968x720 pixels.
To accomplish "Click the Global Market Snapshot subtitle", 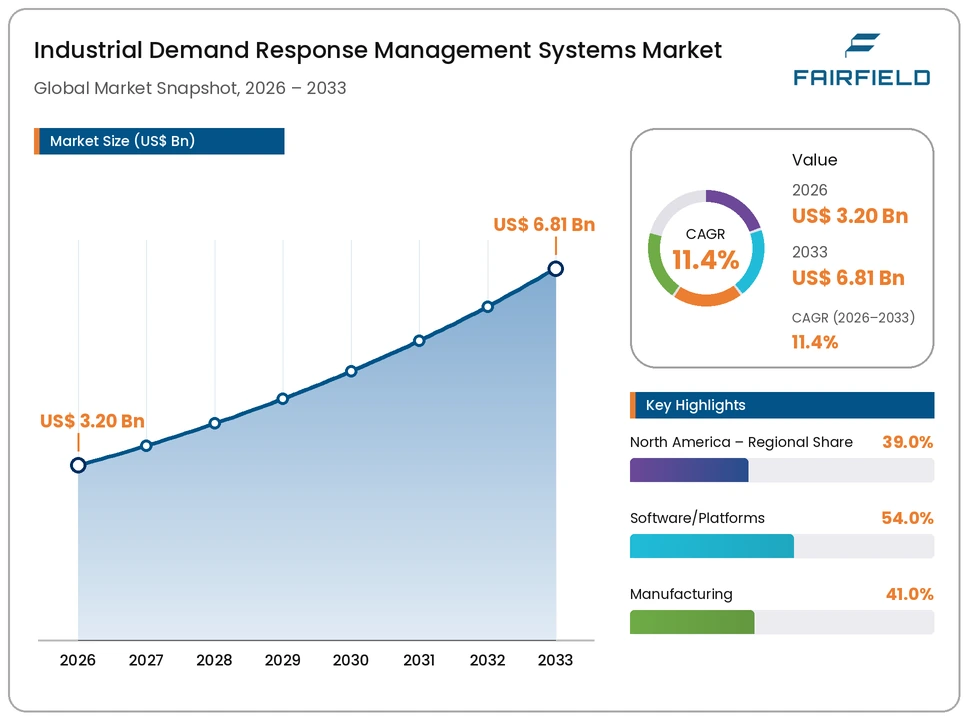I will tap(190, 88).
